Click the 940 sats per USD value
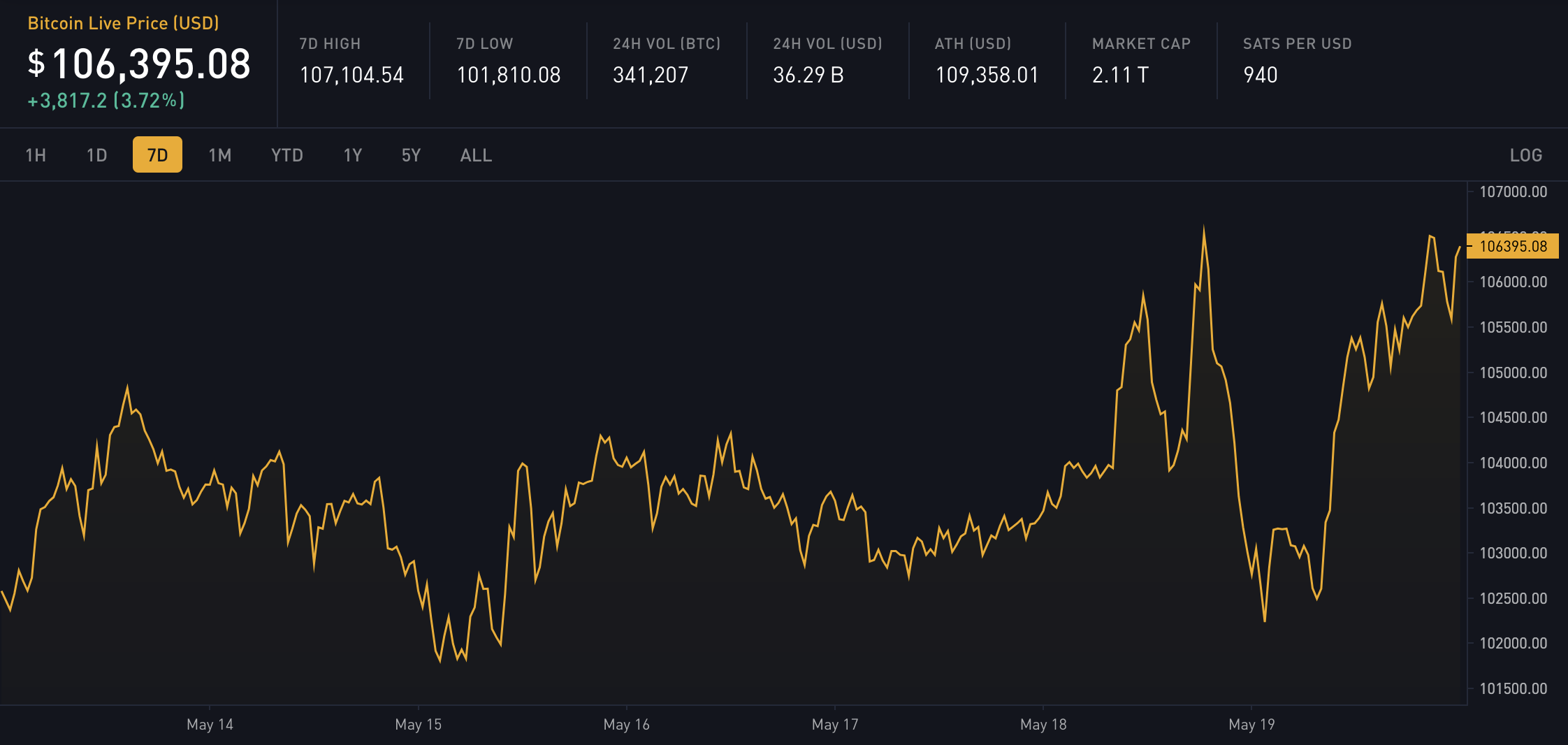This screenshot has height=745, width=1568. (1261, 75)
